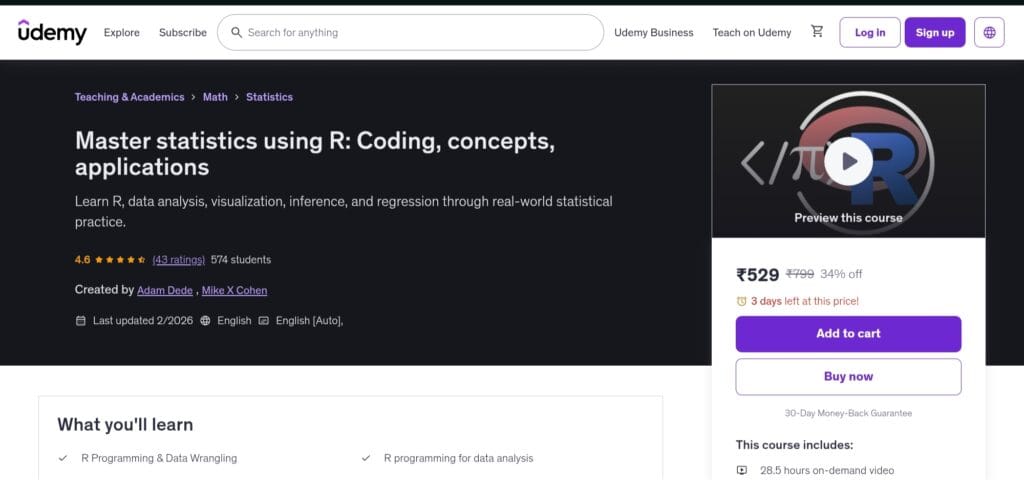
Task: Click checkmark beside R Programming & Data Wrangling
Action: 63,458
